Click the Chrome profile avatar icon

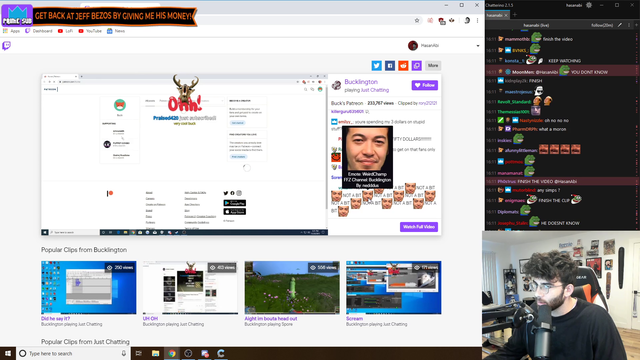point(467,20)
